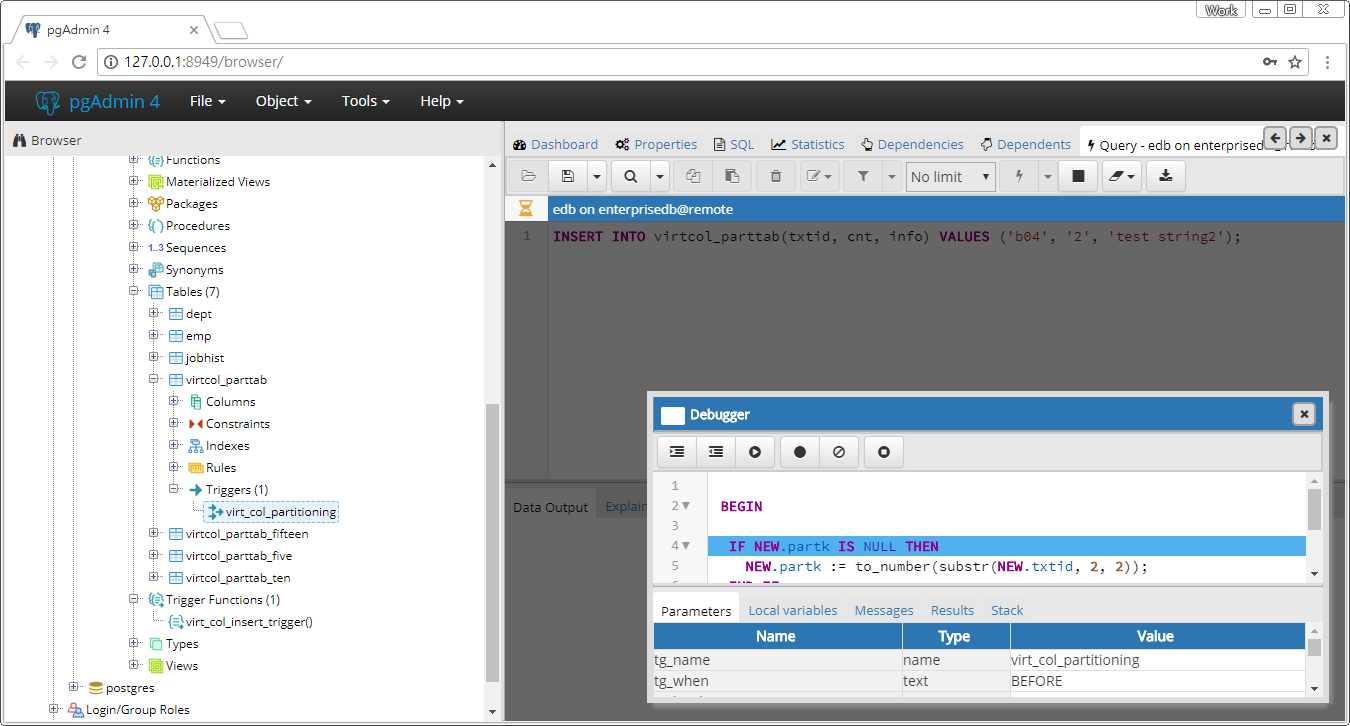Open the No limit rows dropdown
This screenshot has height=726, width=1350.
(951, 176)
